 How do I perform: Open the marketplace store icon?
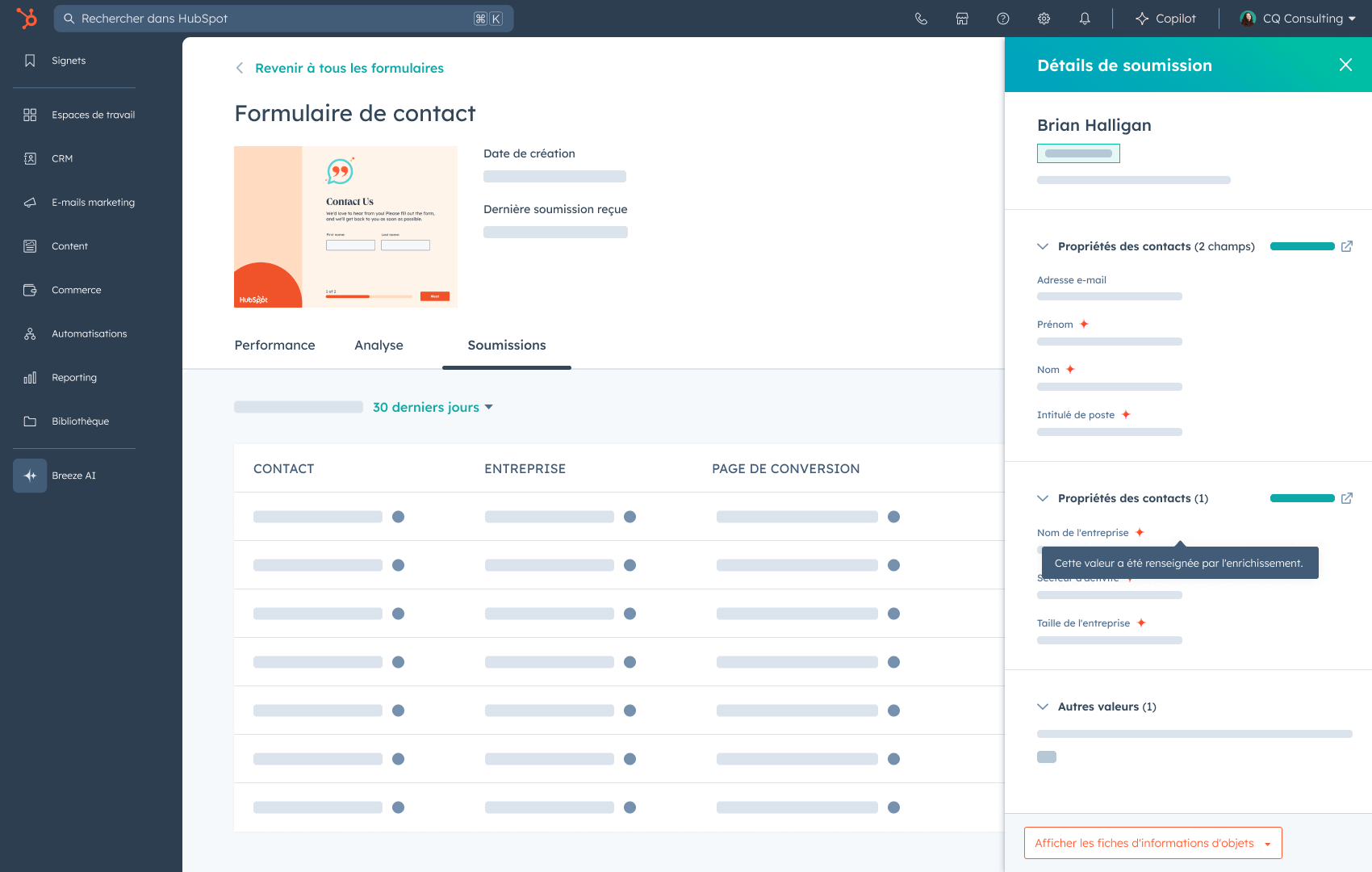962,19
